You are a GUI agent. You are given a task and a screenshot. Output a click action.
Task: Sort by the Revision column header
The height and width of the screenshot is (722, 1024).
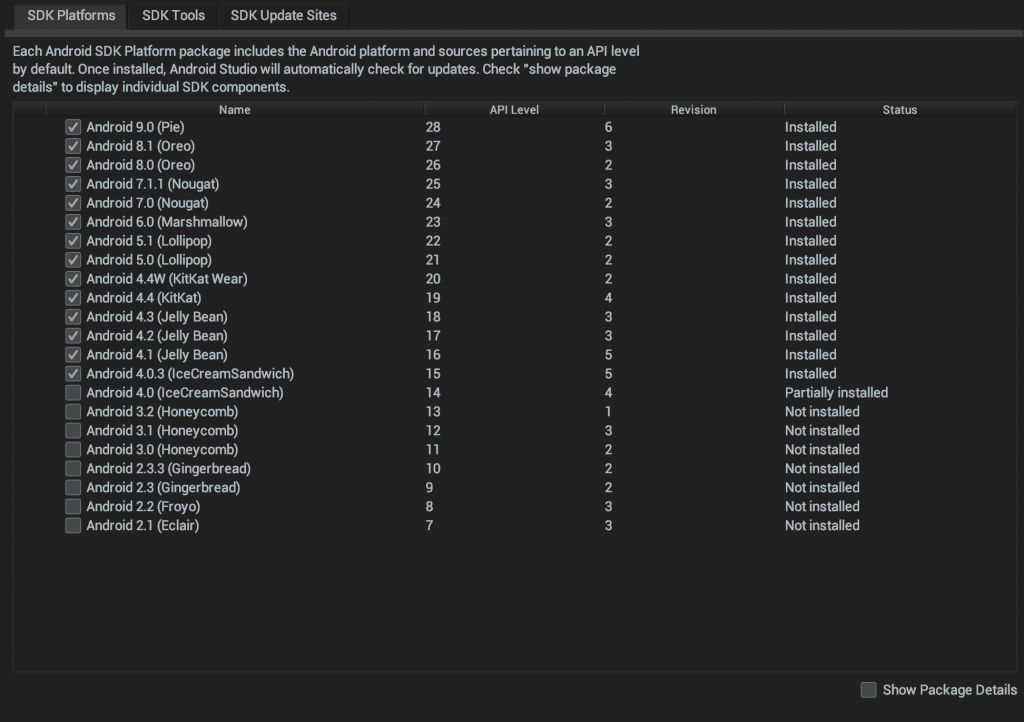tap(694, 110)
